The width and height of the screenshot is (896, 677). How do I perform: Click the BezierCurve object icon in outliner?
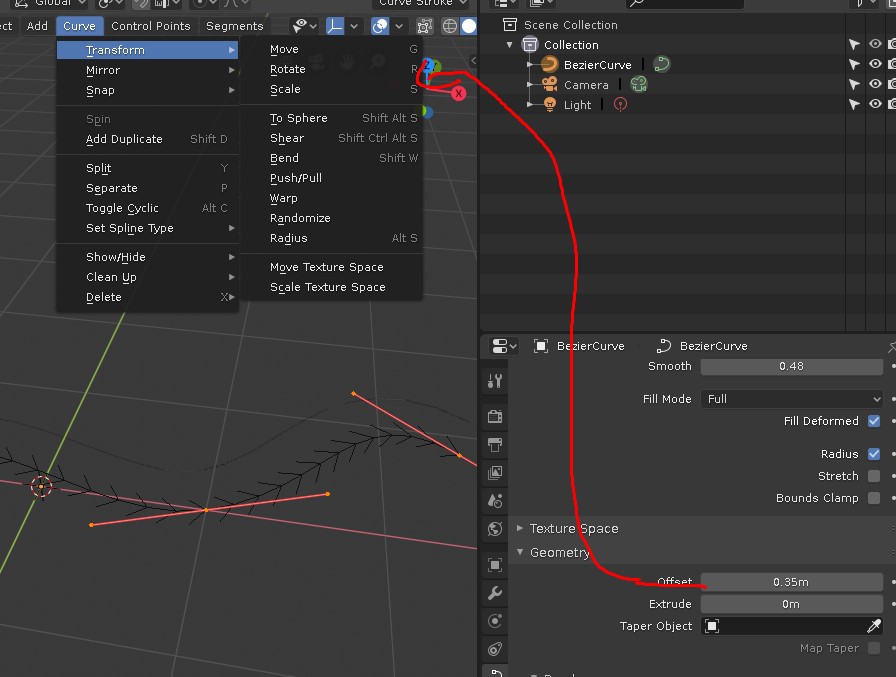(x=549, y=65)
